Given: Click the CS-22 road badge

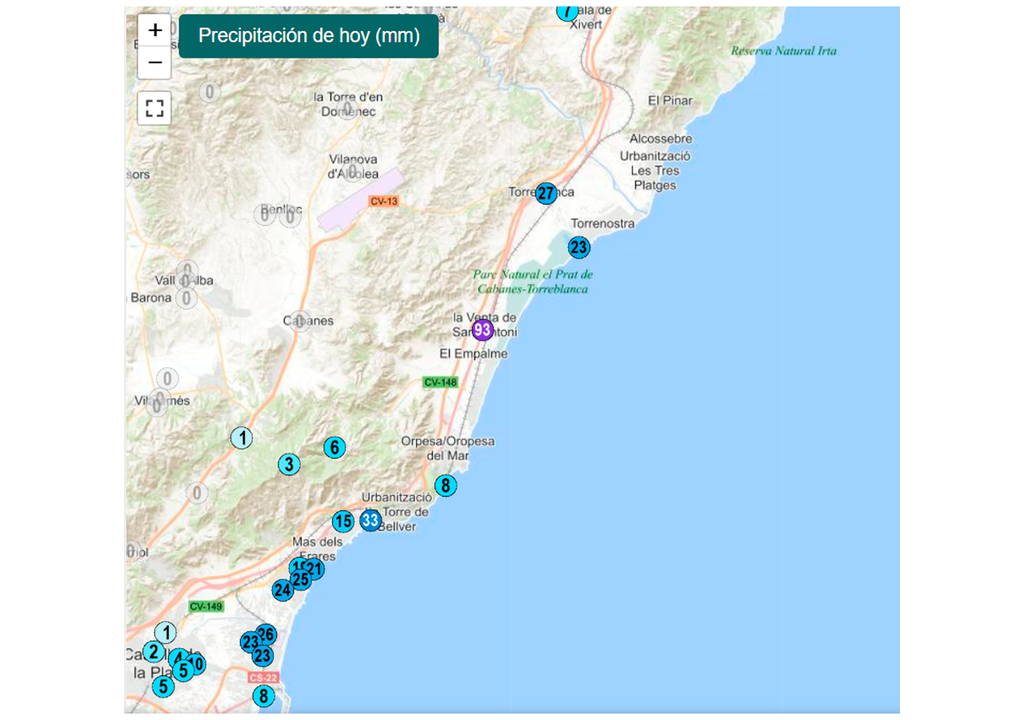Looking at the screenshot, I should 263,678.
